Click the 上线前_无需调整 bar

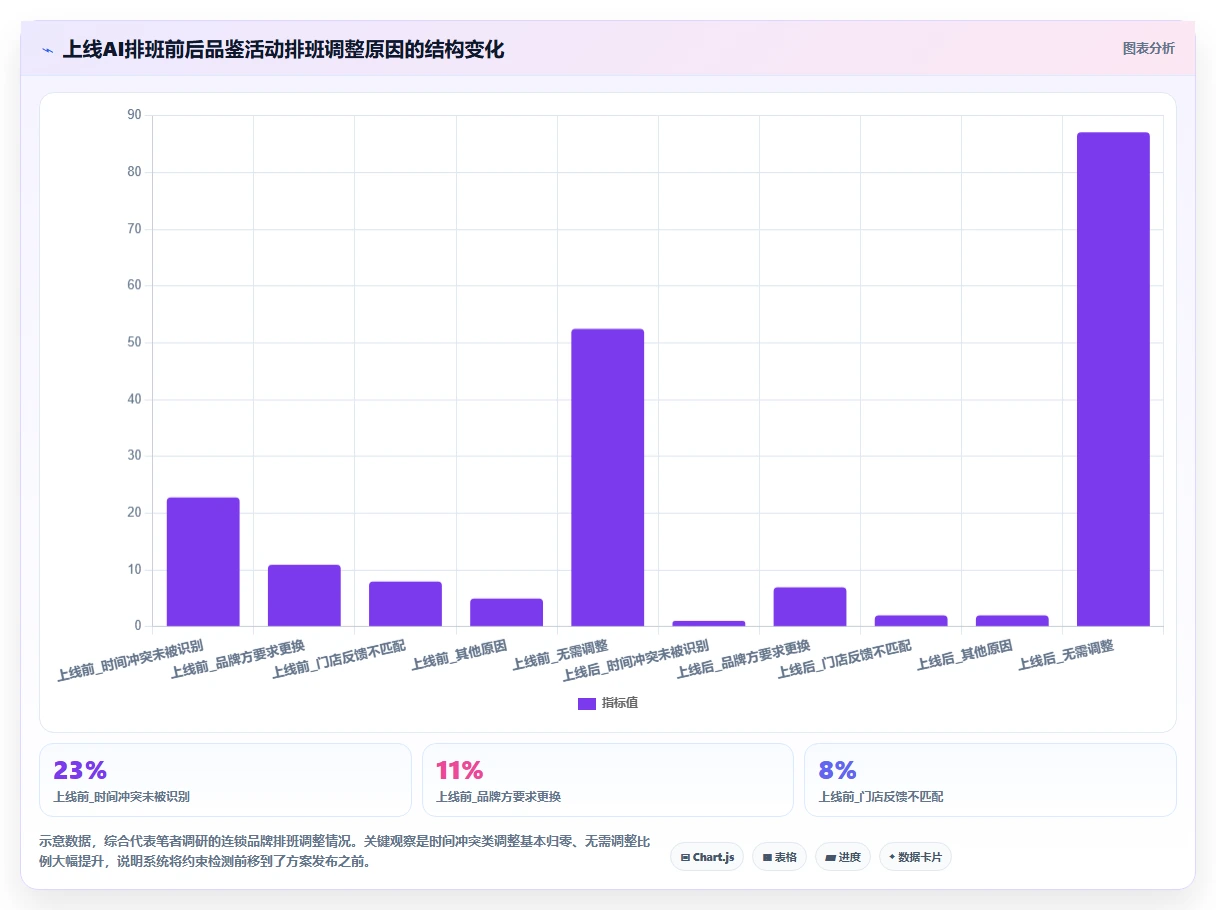click(x=607, y=478)
